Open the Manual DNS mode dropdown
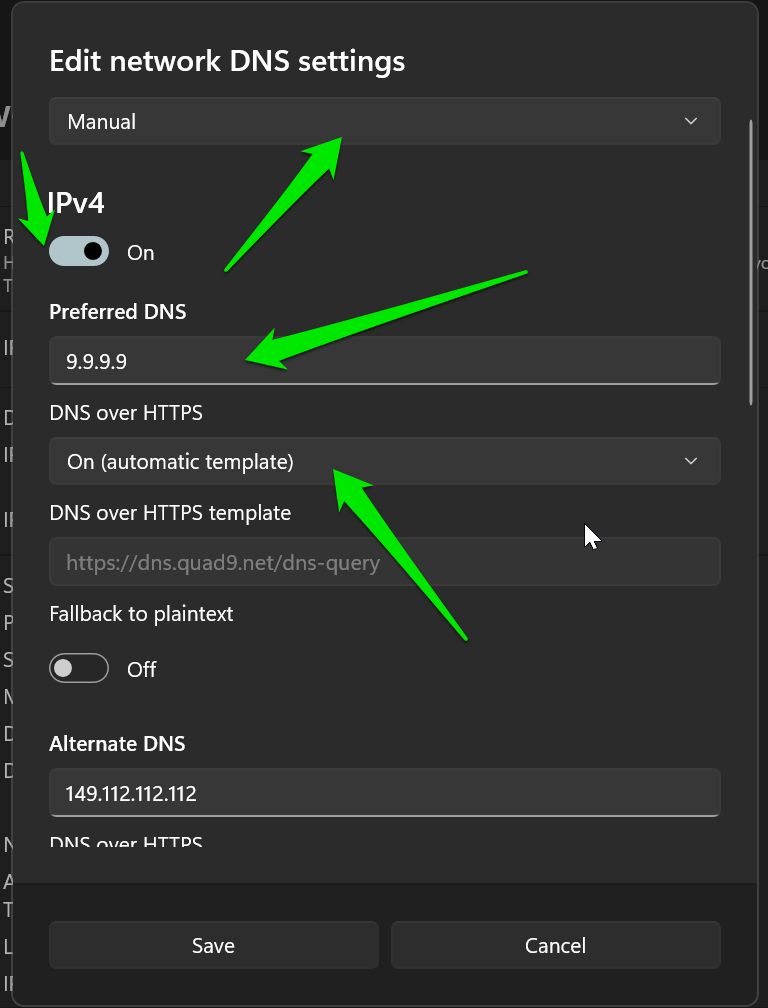Image resolution: width=768 pixels, height=1008 pixels. 384,121
